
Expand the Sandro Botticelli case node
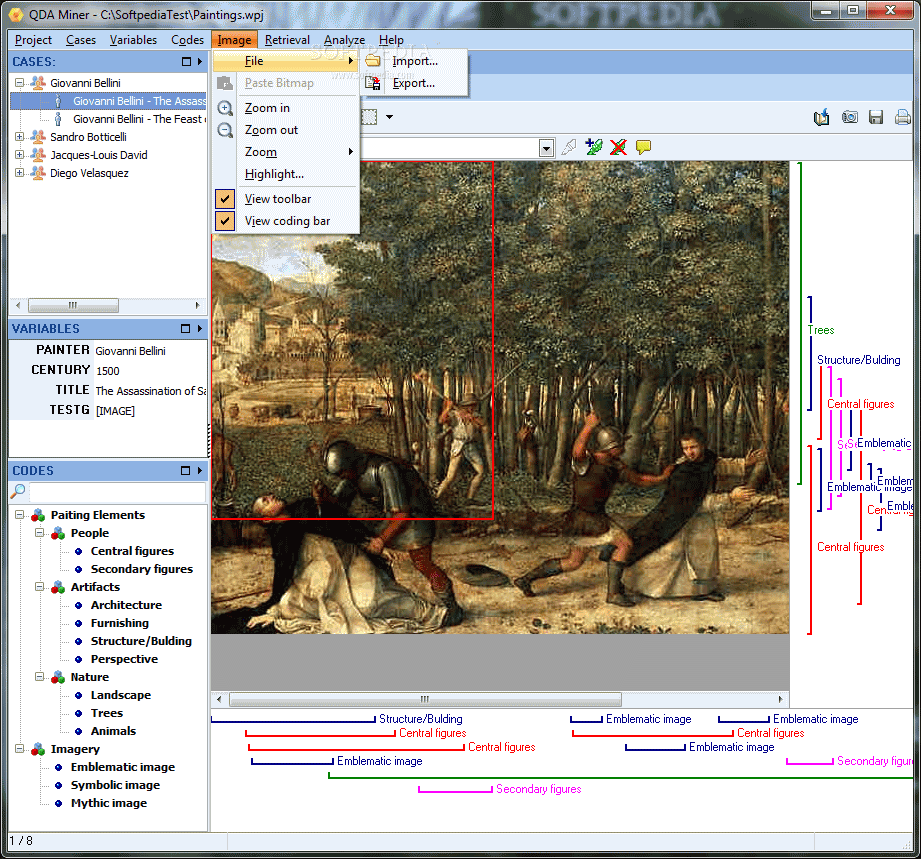[x=19, y=137]
